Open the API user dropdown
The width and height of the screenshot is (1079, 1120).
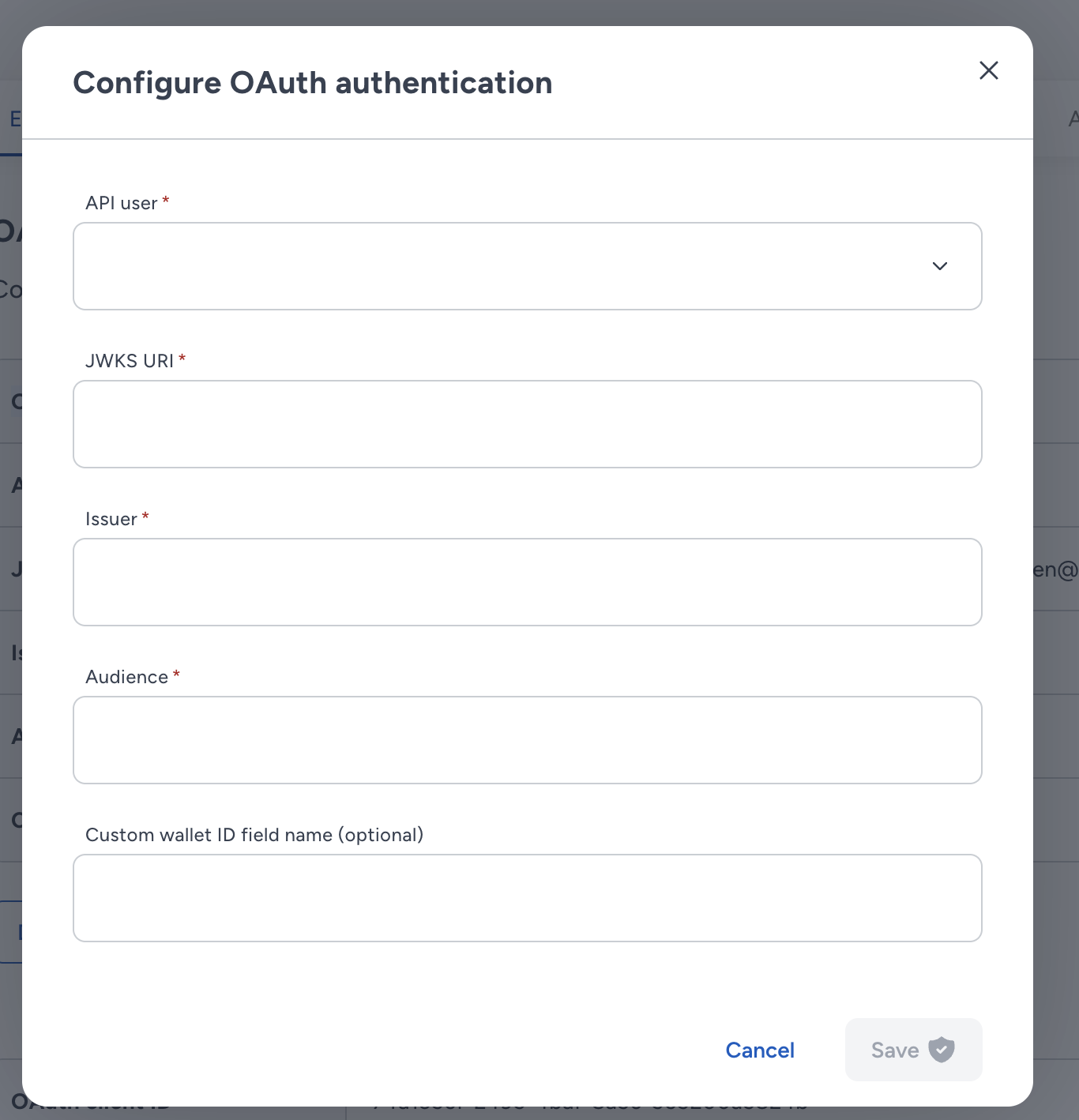528,266
